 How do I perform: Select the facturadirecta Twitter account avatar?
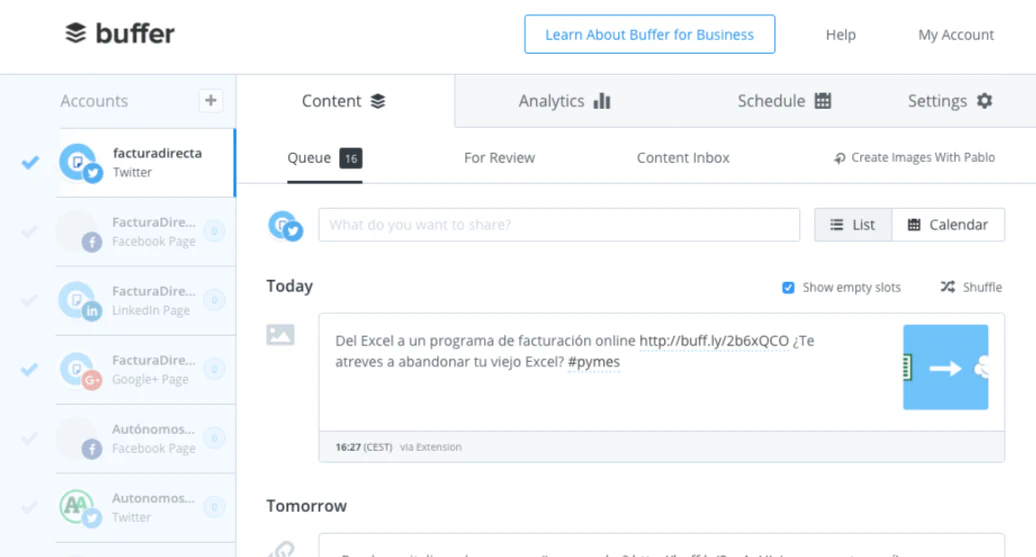click(79, 163)
